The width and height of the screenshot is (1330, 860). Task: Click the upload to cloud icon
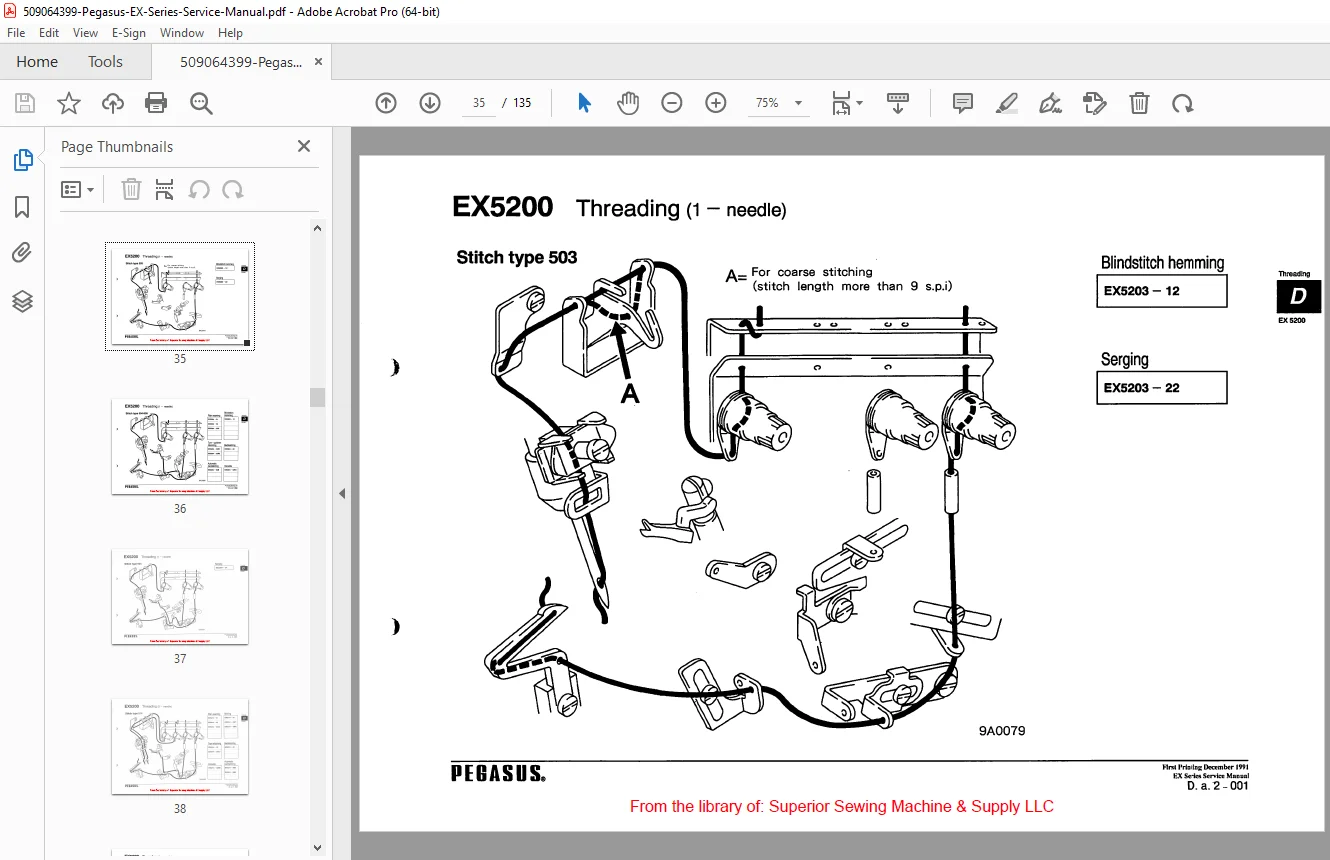click(113, 103)
